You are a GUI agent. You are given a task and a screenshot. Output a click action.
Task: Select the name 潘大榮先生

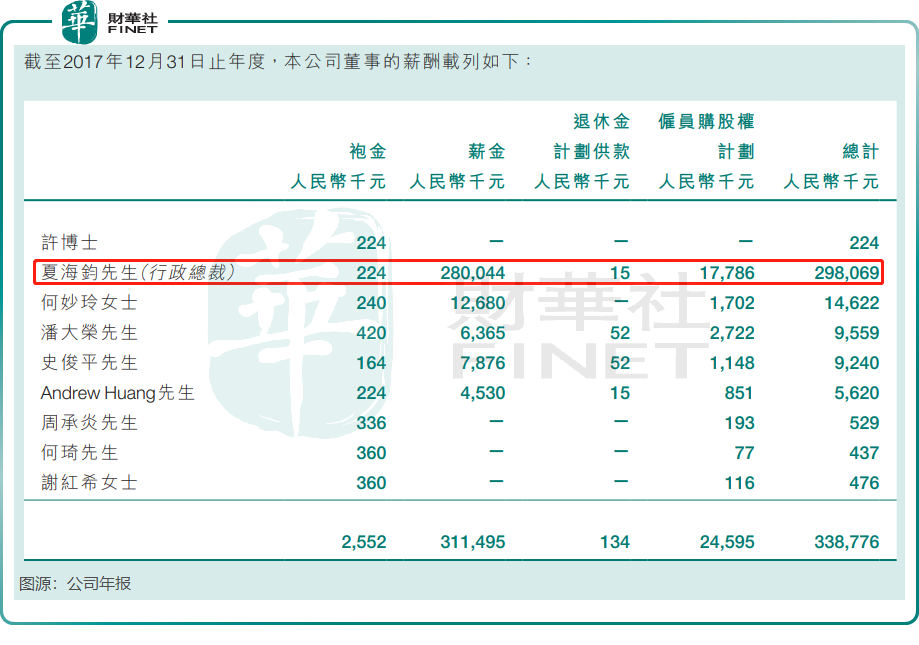pos(89,333)
